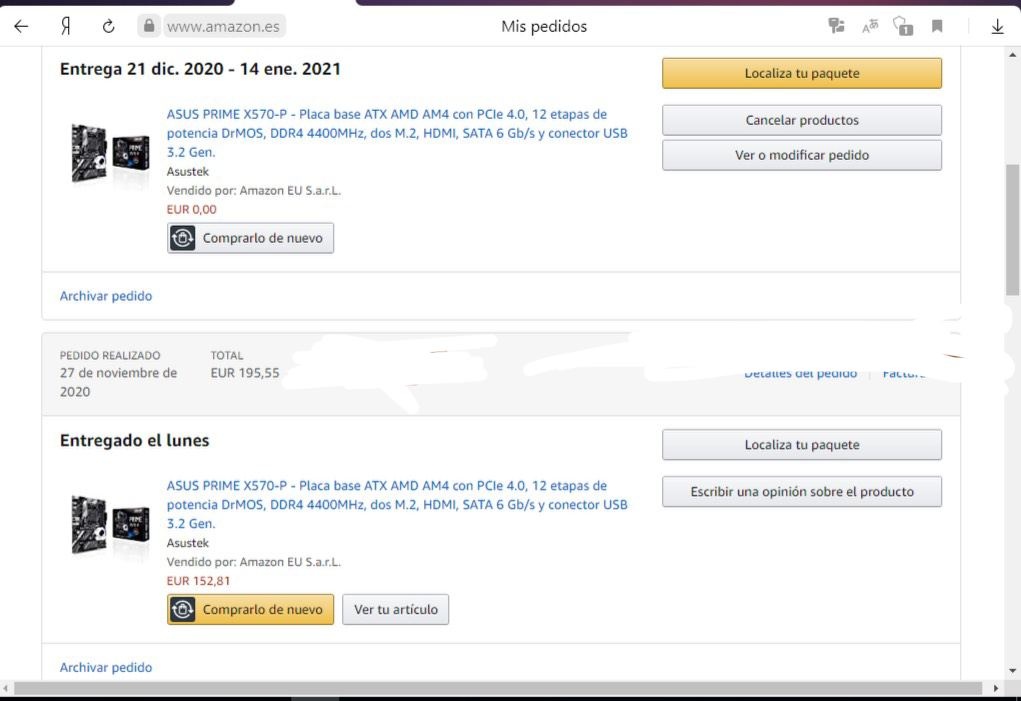Open Yandex home via Я icon
This screenshot has width=1021, height=701.
coord(65,27)
